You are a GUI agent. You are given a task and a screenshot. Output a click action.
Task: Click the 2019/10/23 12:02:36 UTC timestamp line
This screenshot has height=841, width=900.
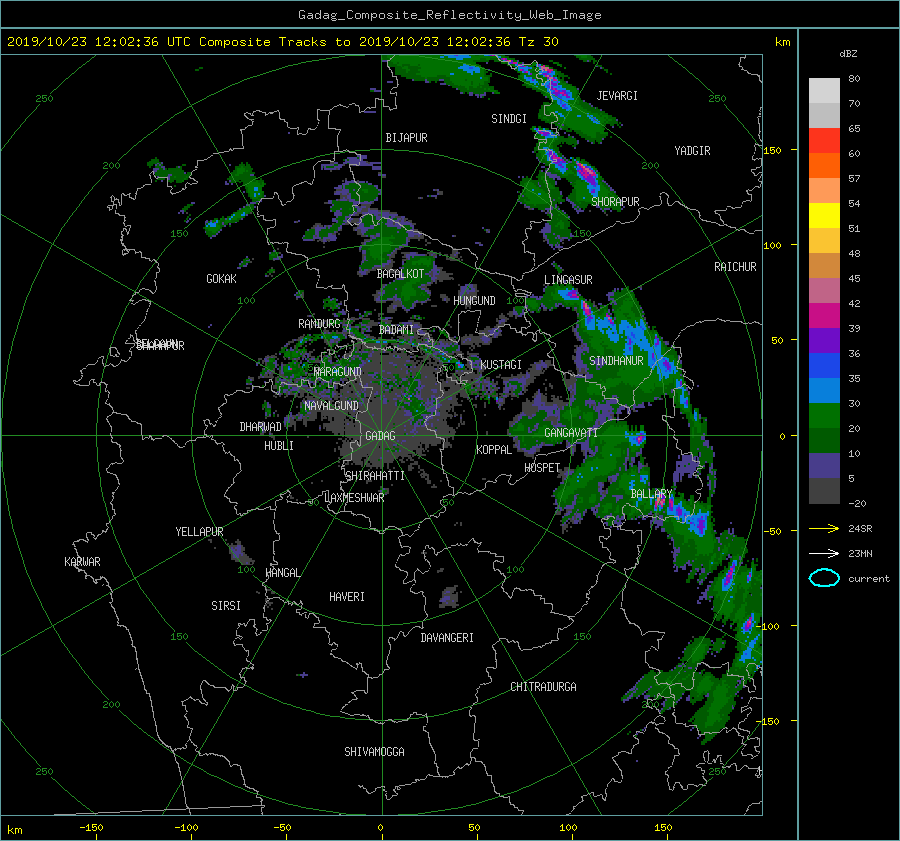pos(282,42)
